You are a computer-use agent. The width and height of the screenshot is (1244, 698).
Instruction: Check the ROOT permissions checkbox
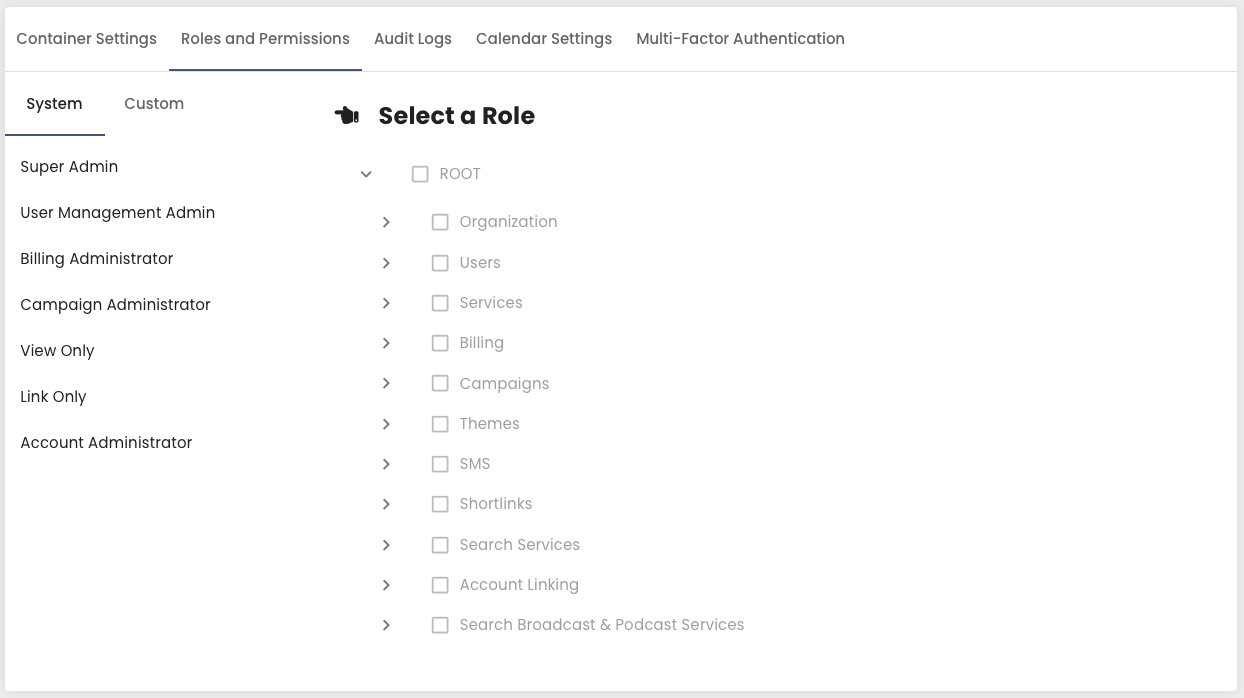click(x=420, y=173)
